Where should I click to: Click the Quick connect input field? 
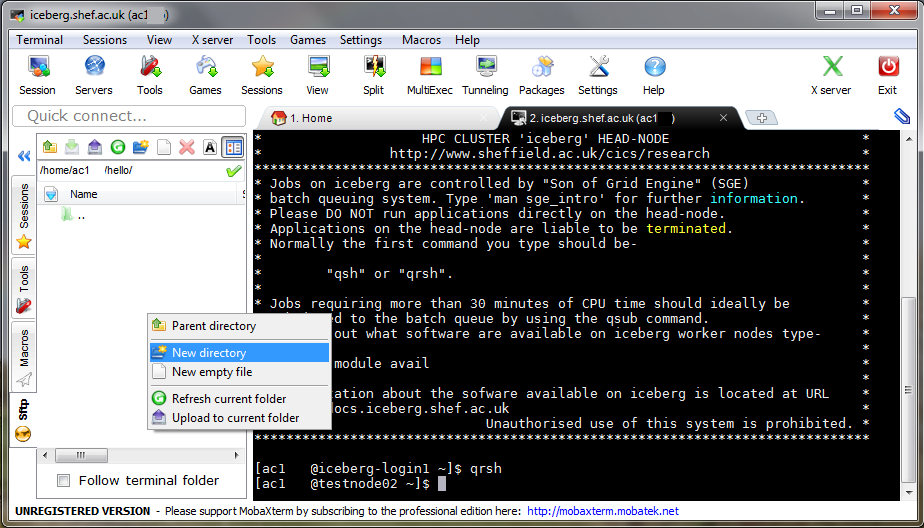click(x=129, y=116)
